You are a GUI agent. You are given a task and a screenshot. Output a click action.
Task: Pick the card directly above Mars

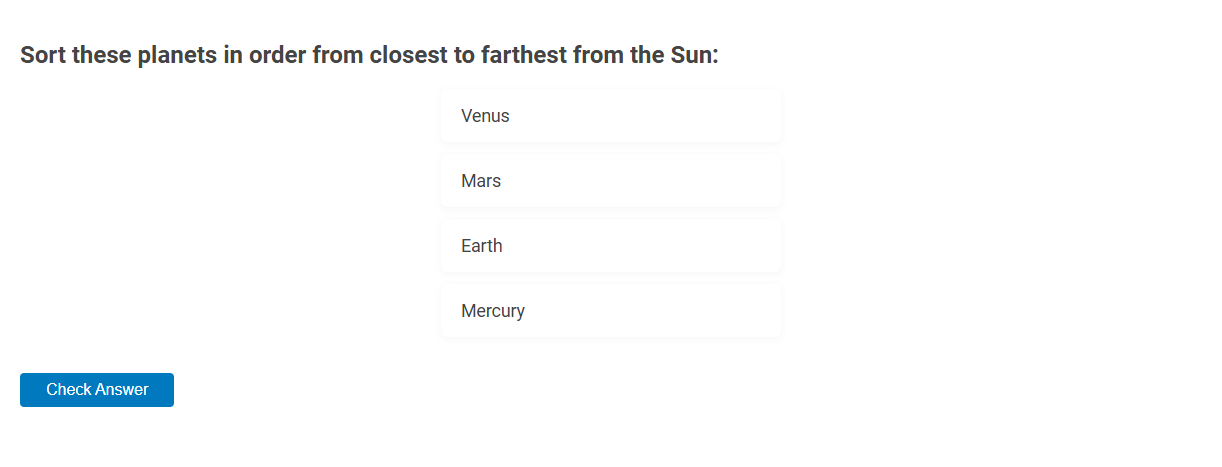[x=611, y=116]
